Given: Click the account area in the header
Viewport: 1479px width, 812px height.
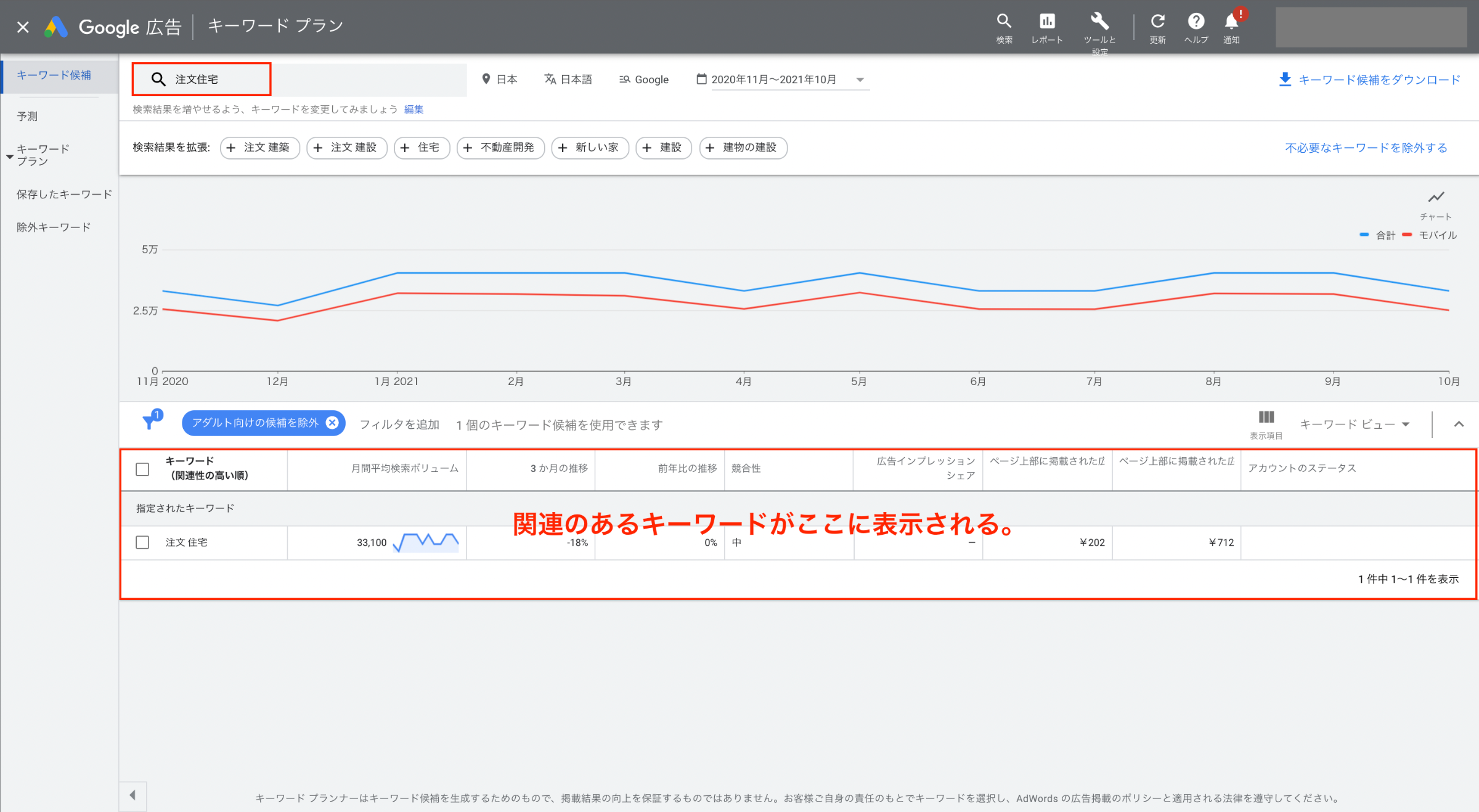Looking at the screenshot, I should pyautogui.click(x=1371, y=27).
